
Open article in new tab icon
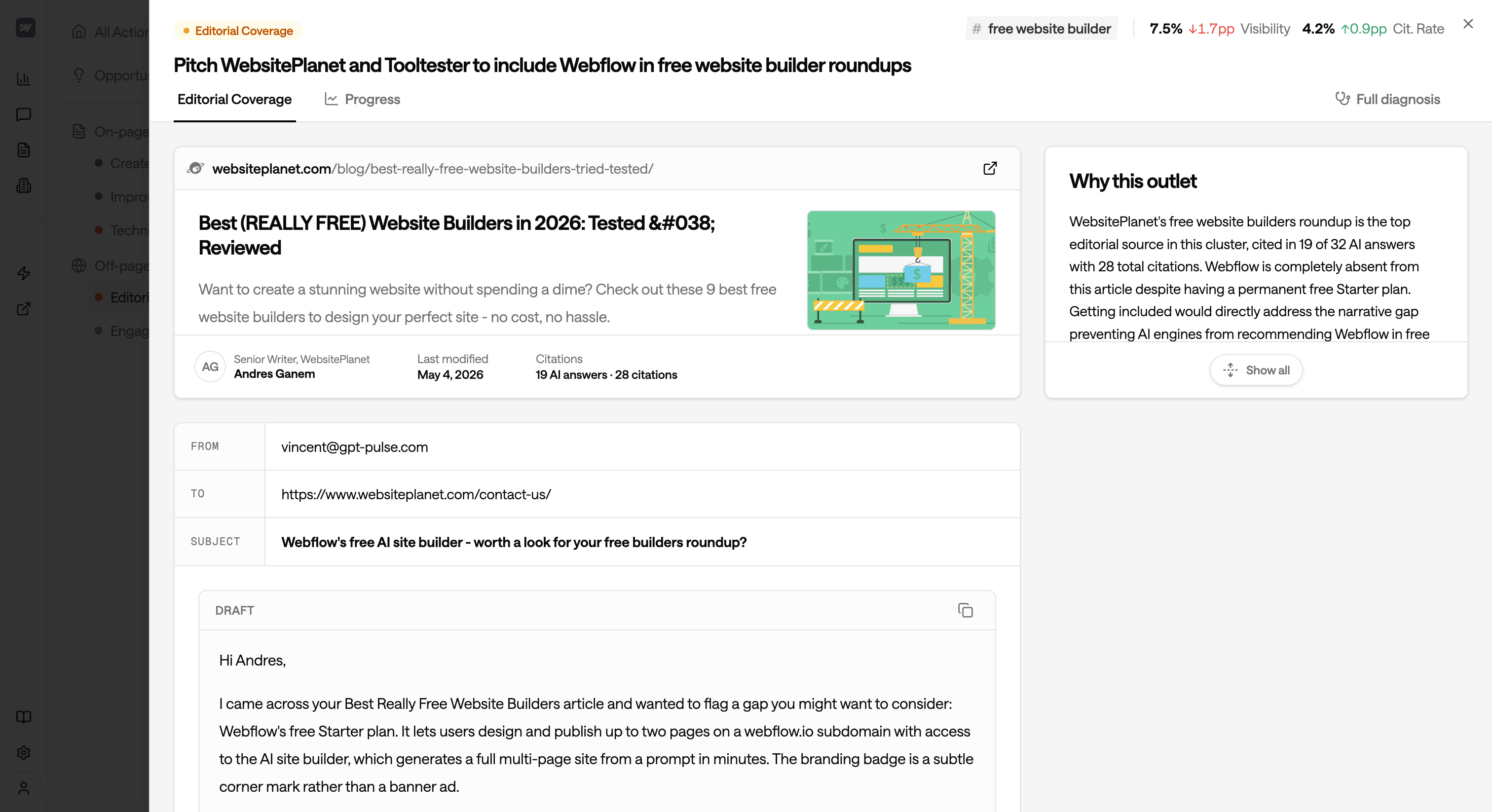click(990, 169)
